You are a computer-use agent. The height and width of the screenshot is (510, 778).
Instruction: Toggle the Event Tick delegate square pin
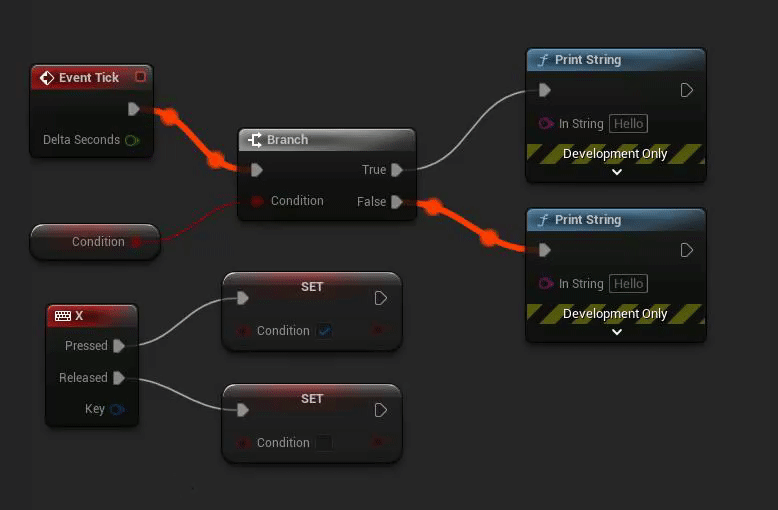140,76
